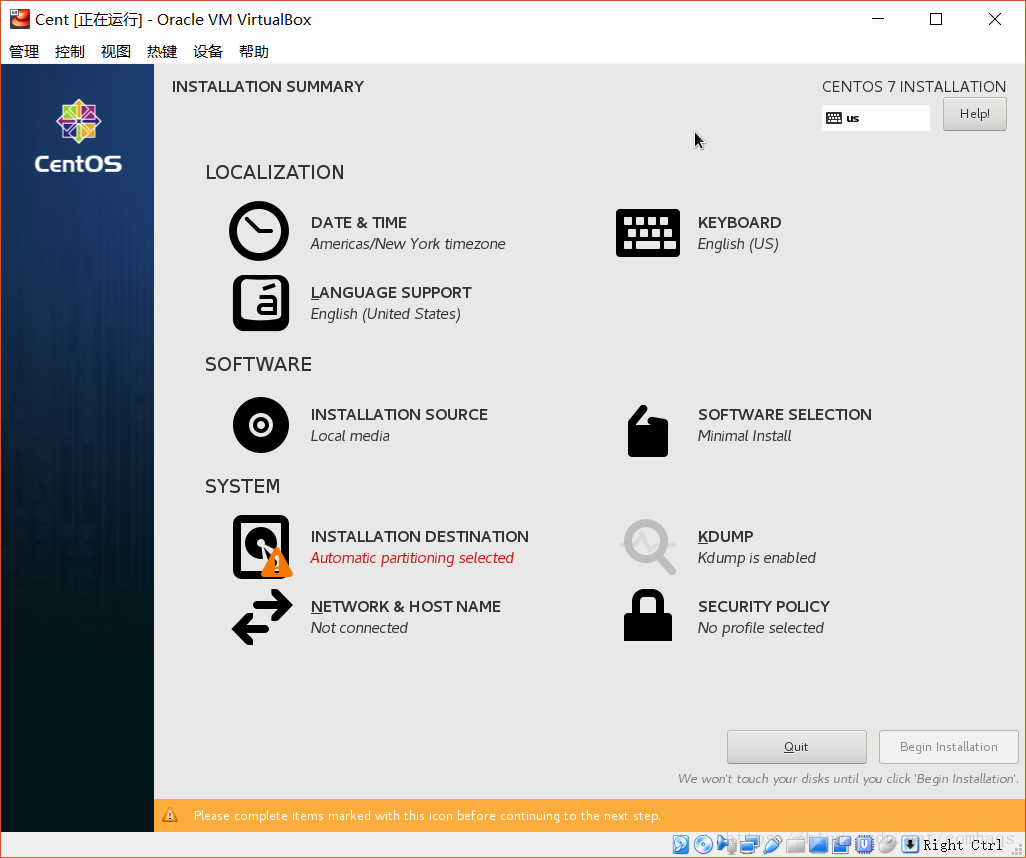
Task: Click the optical disc status icon
Action: coord(703,844)
